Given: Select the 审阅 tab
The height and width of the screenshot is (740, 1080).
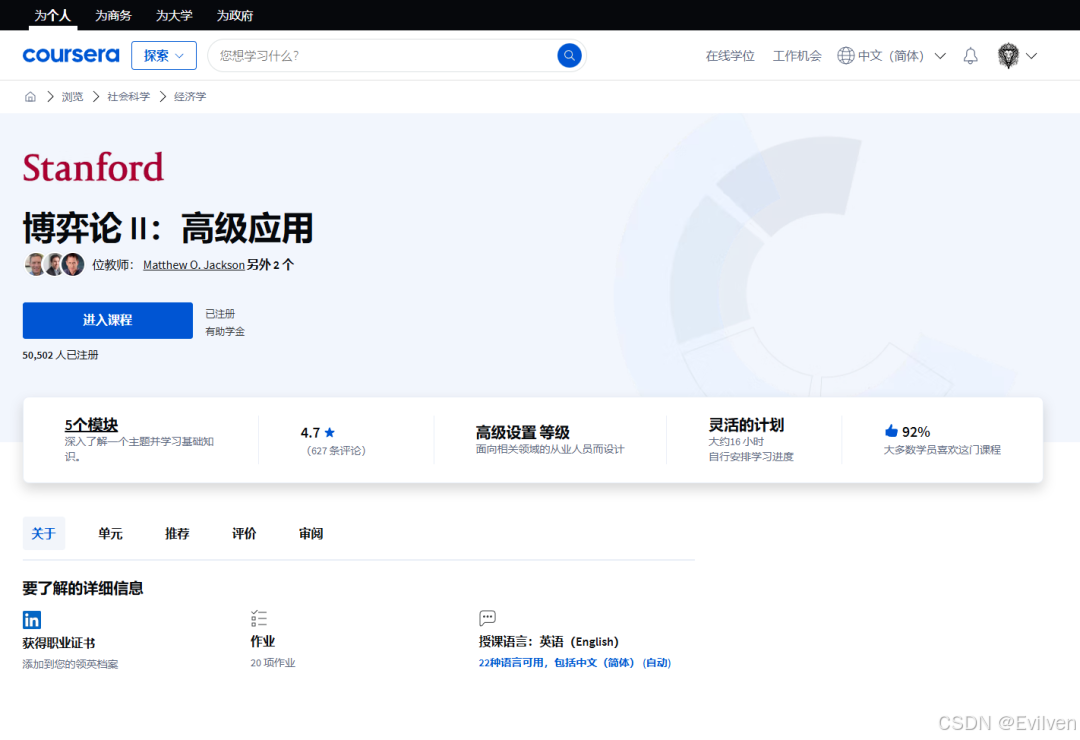Looking at the screenshot, I should point(311,533).
